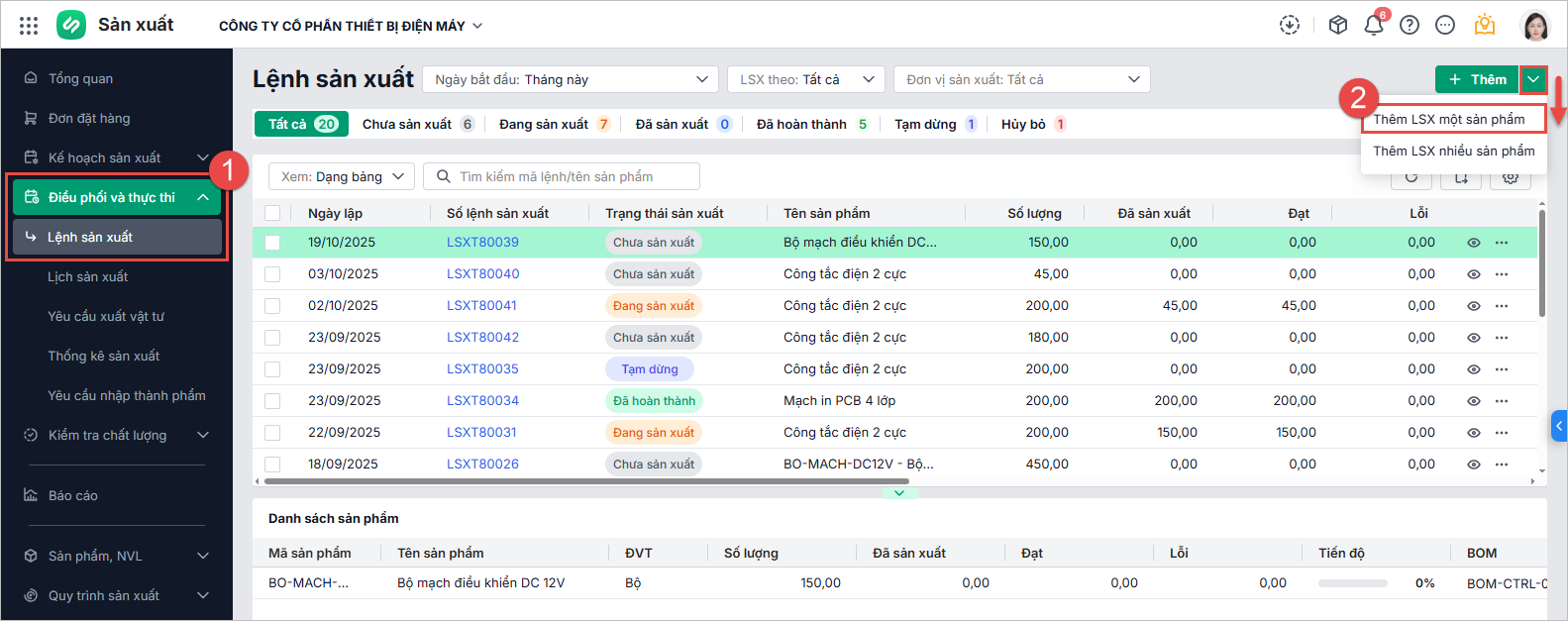Open the help question mark icon

pos(1409,26)
